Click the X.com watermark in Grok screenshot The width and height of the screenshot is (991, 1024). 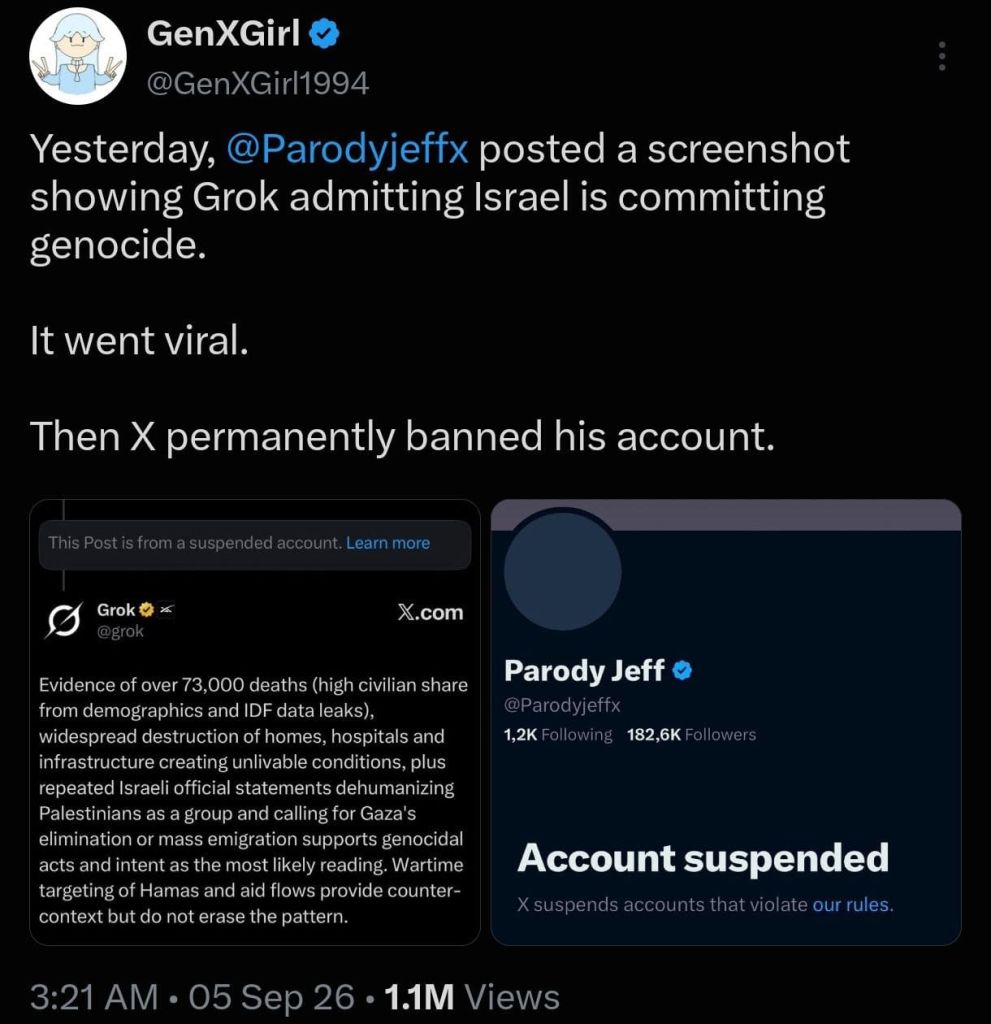click(431, 613)
